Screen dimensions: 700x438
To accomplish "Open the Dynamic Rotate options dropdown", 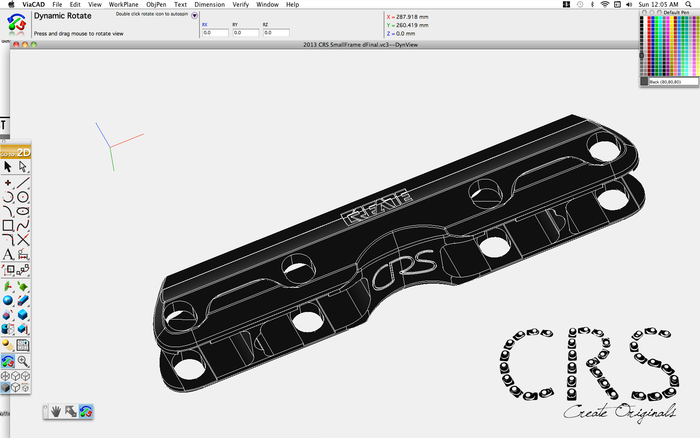I will 194,16.
